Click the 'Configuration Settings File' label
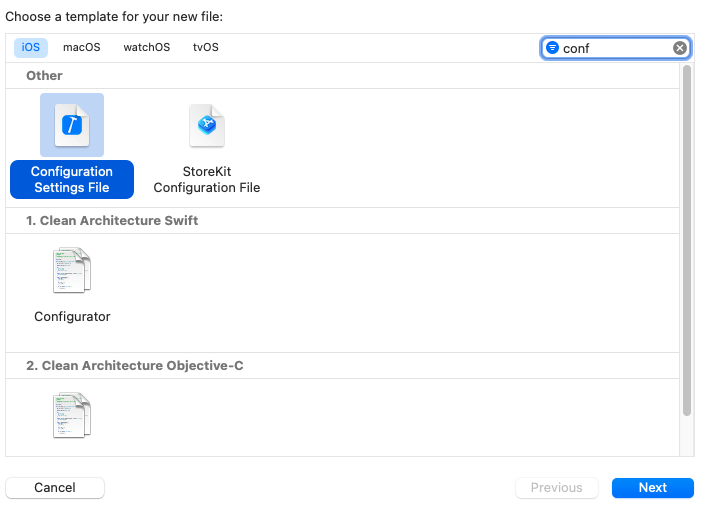 72,179
